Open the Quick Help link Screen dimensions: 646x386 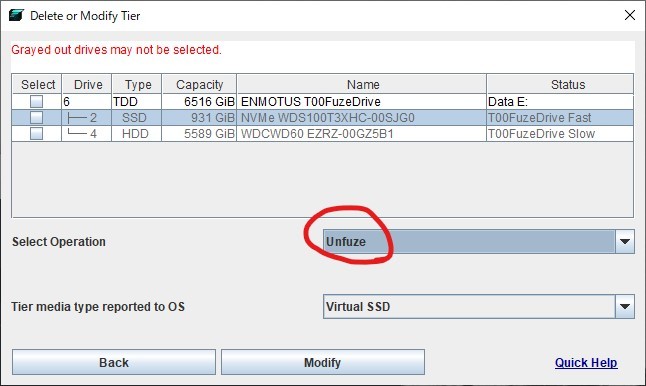pyautogui.click(x=586, y=363)
